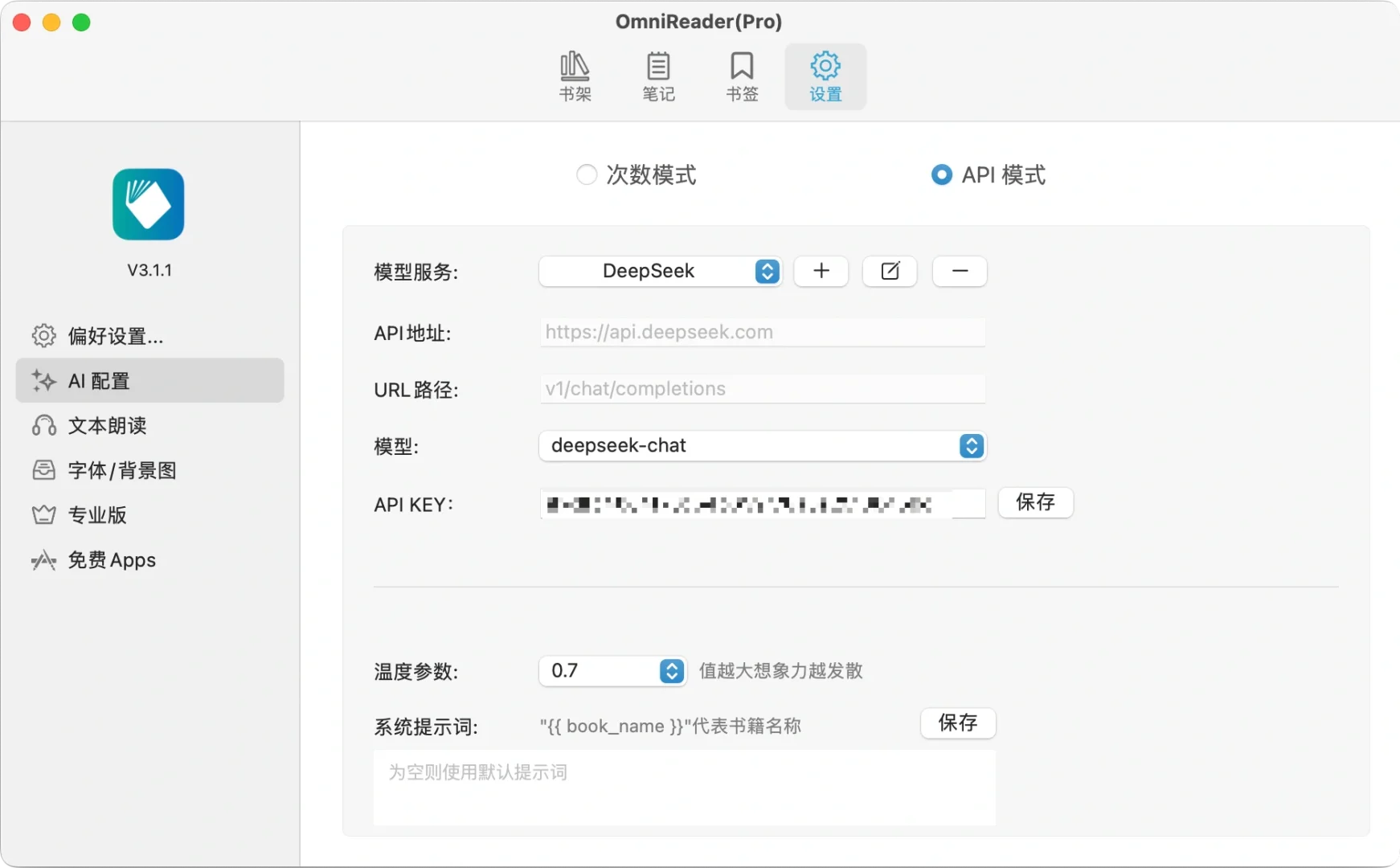Edit the selected model service

[x=890, y=271]
